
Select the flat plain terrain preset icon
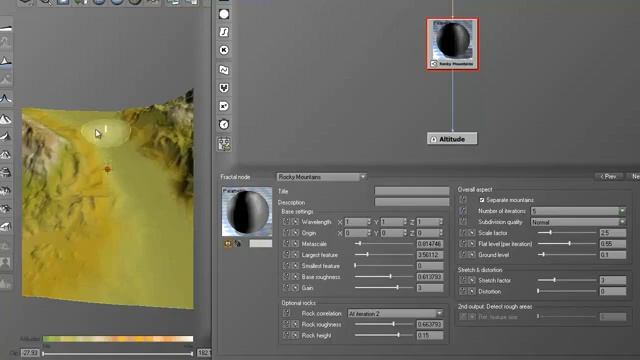(x=6, y=27)
